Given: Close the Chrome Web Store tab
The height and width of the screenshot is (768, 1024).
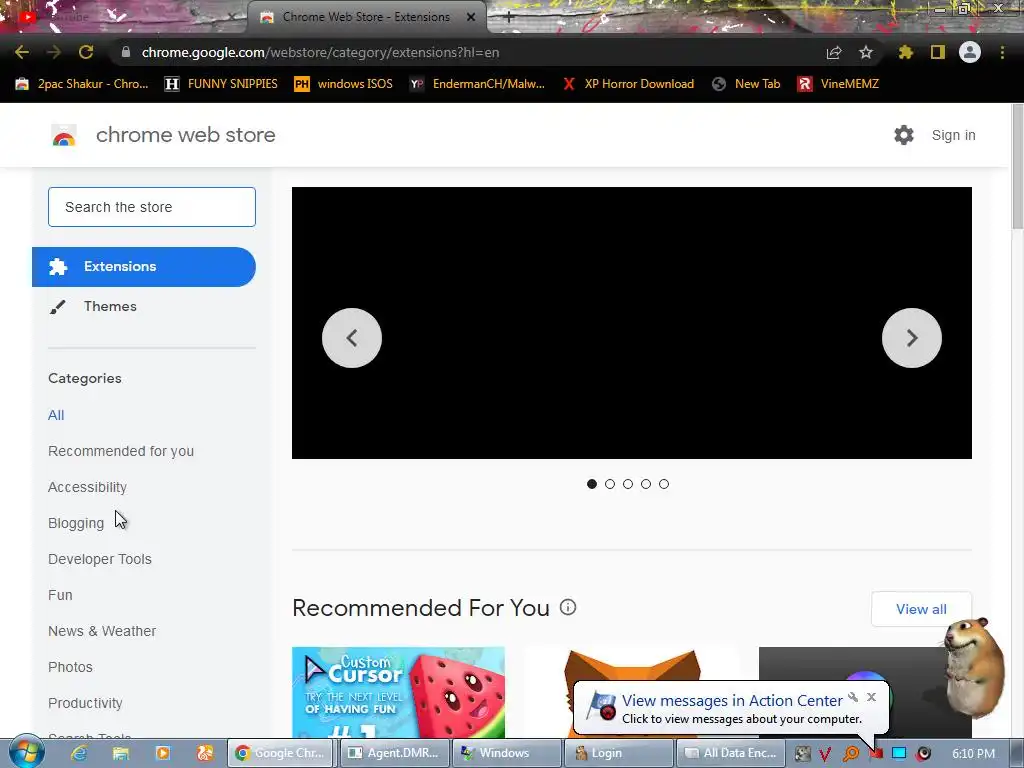Looking at the screenshot, I should [471, 17].
